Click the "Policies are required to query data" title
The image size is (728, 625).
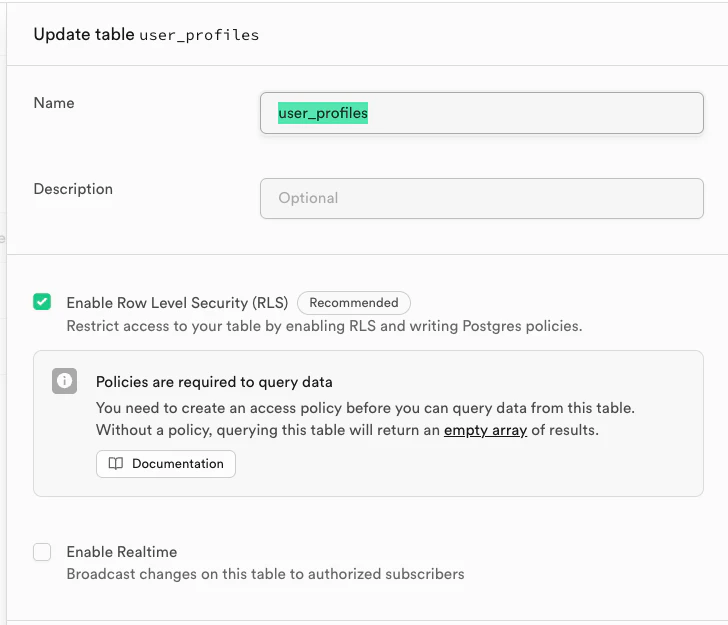[x=214, y=382]
